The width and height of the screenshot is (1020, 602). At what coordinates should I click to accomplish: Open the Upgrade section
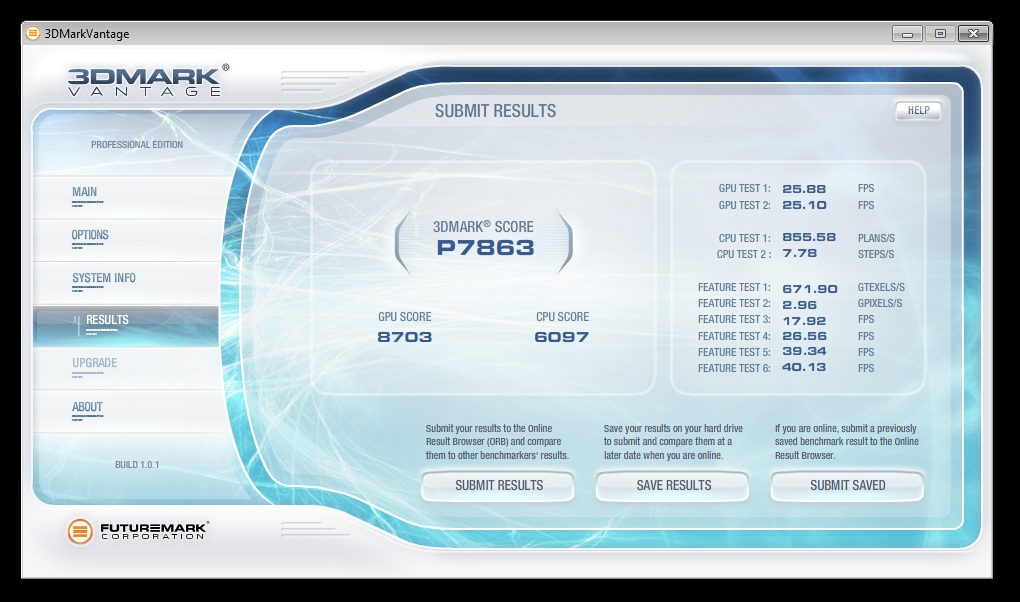[x=126, y=369]
